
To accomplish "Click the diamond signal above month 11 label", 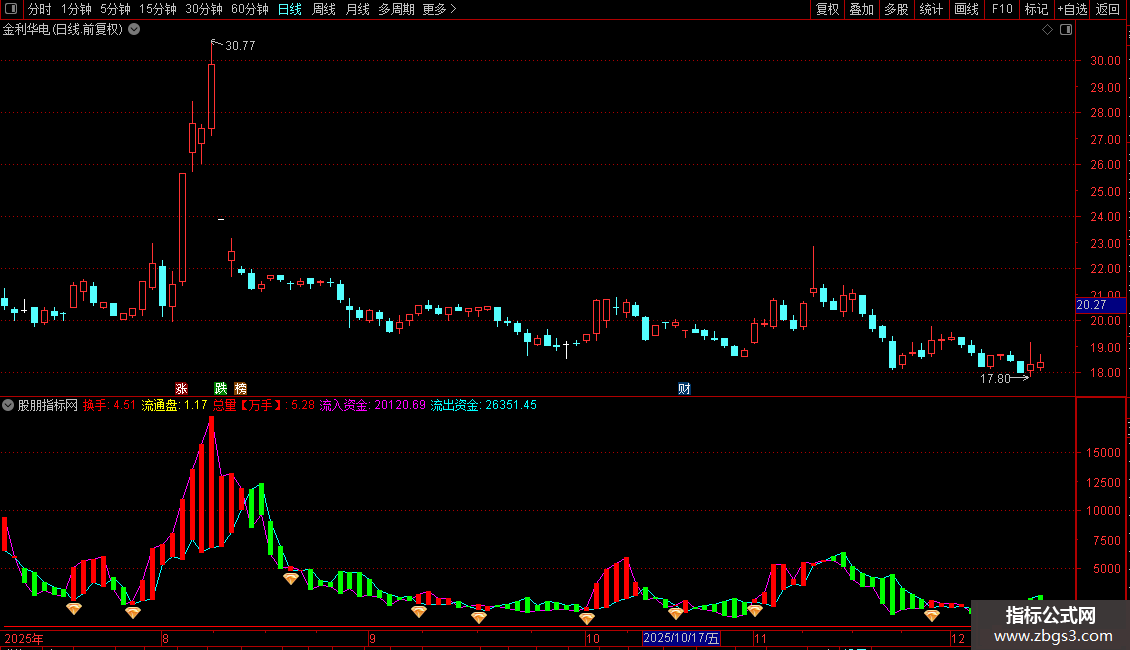I will pos(755,610).
